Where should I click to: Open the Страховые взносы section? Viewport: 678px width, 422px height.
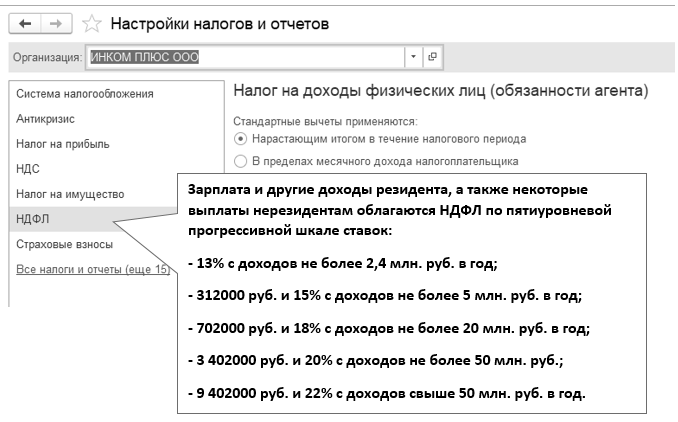pyautogui.click(x=64, y=244)
